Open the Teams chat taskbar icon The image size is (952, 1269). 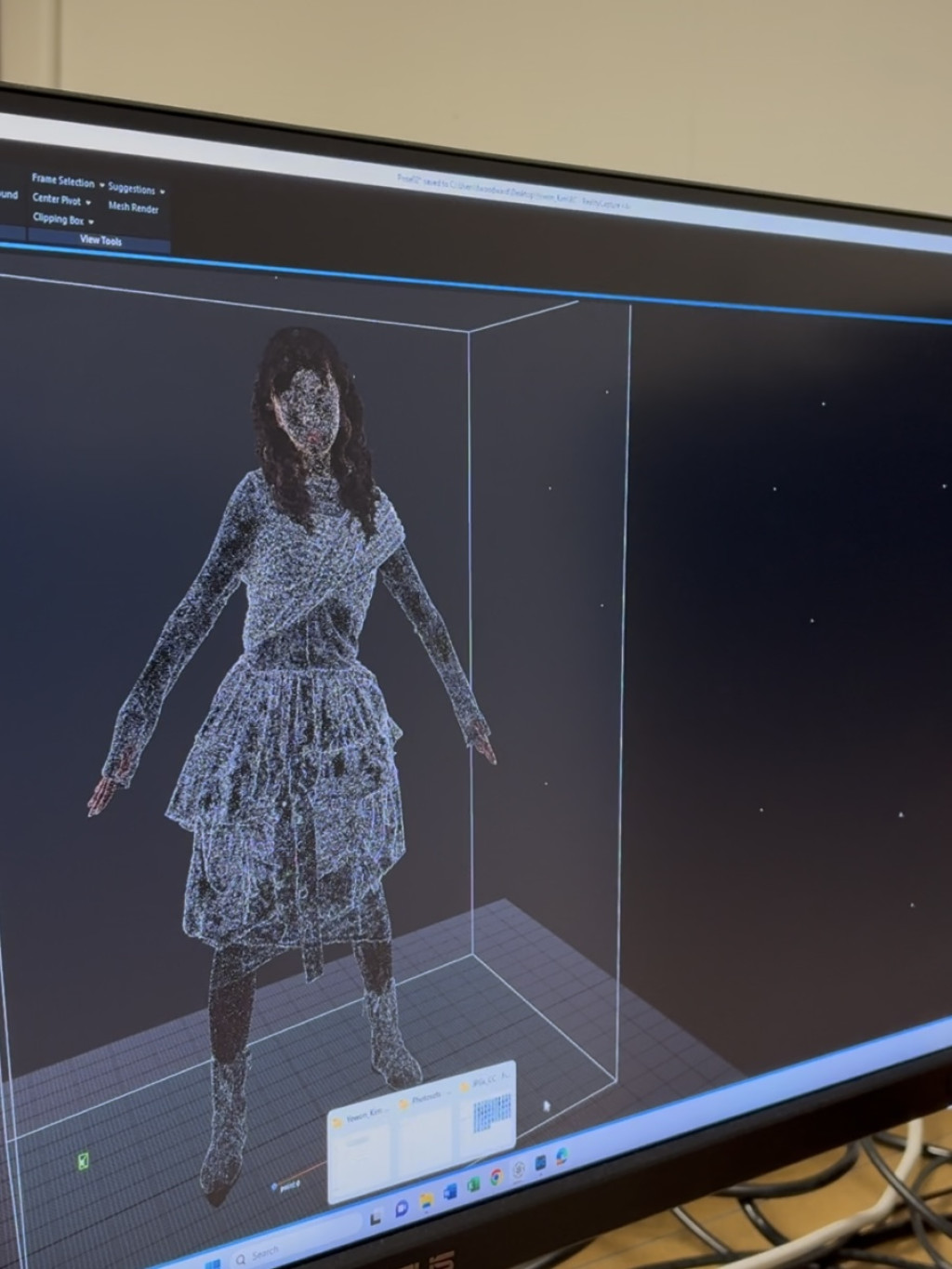(x=402, y=1209)
